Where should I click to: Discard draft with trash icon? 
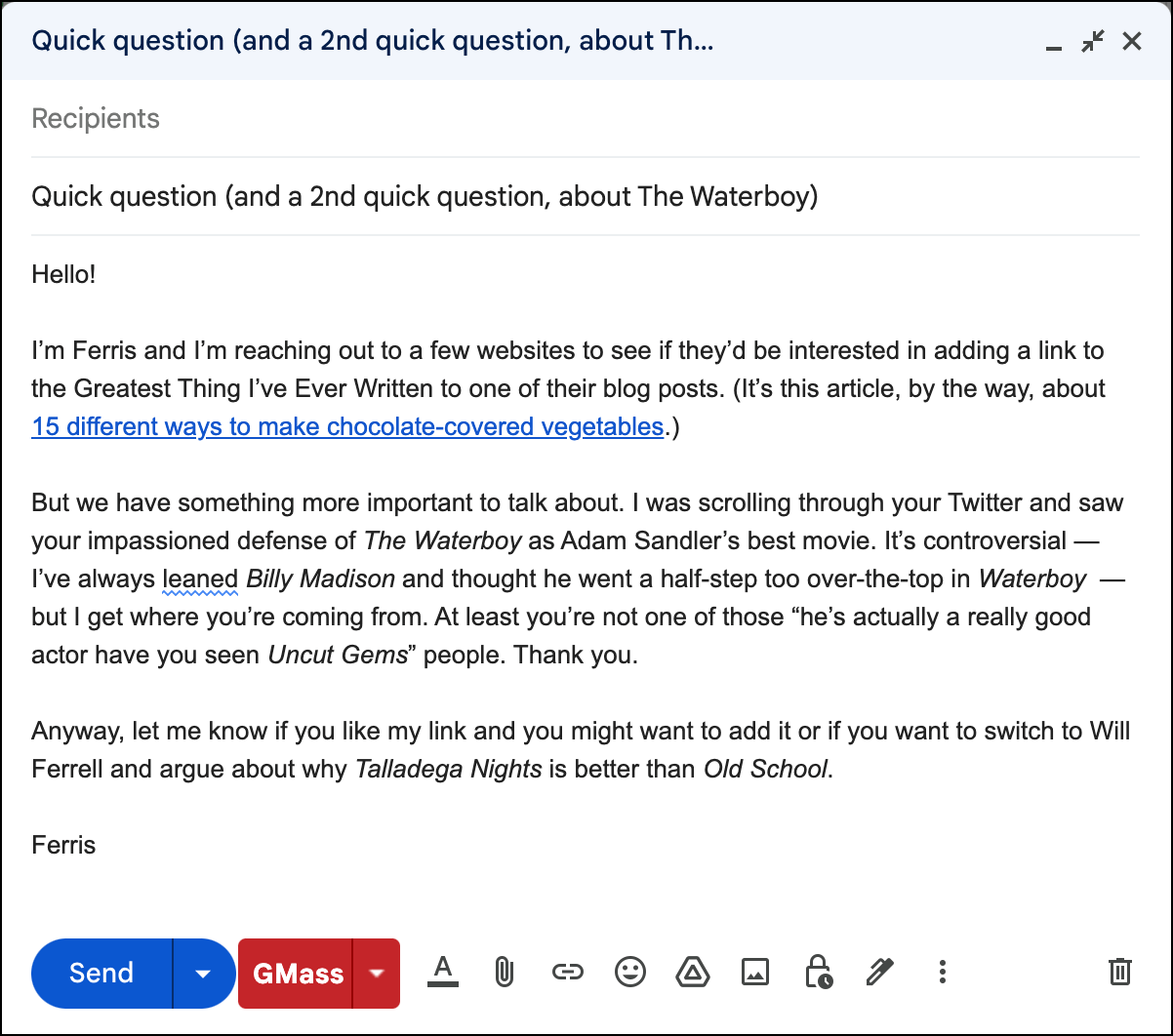pos(1119,972)
